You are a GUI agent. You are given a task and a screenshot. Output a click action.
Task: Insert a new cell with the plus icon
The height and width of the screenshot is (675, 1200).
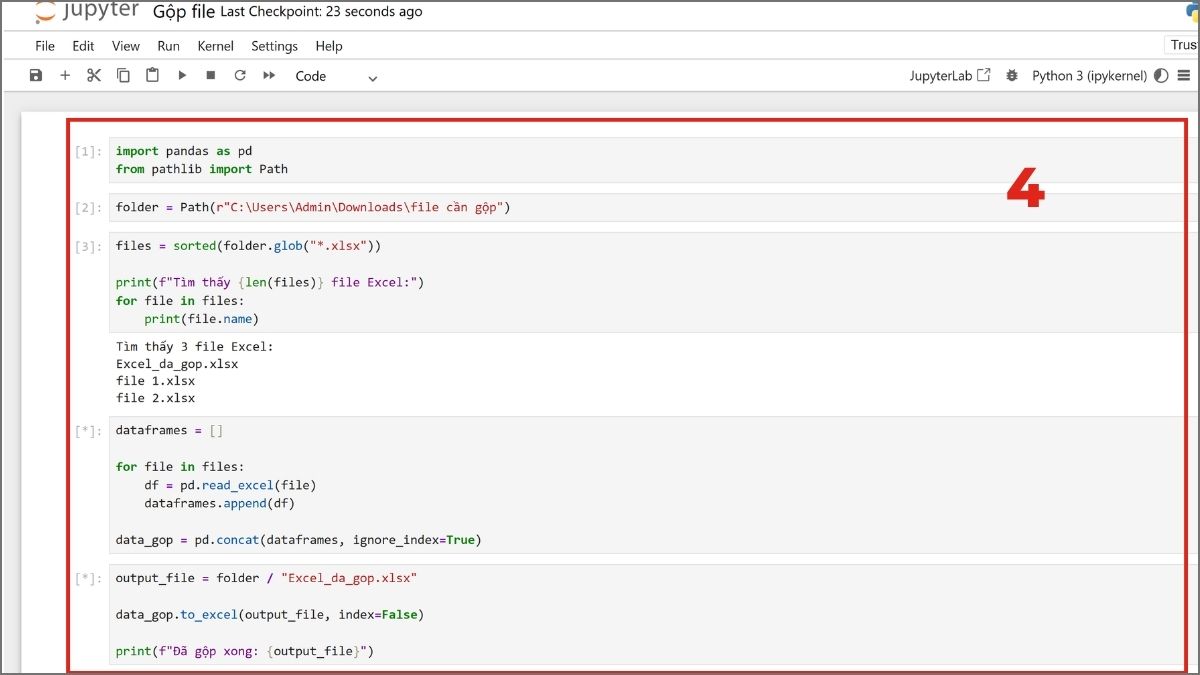pos(65,75)
